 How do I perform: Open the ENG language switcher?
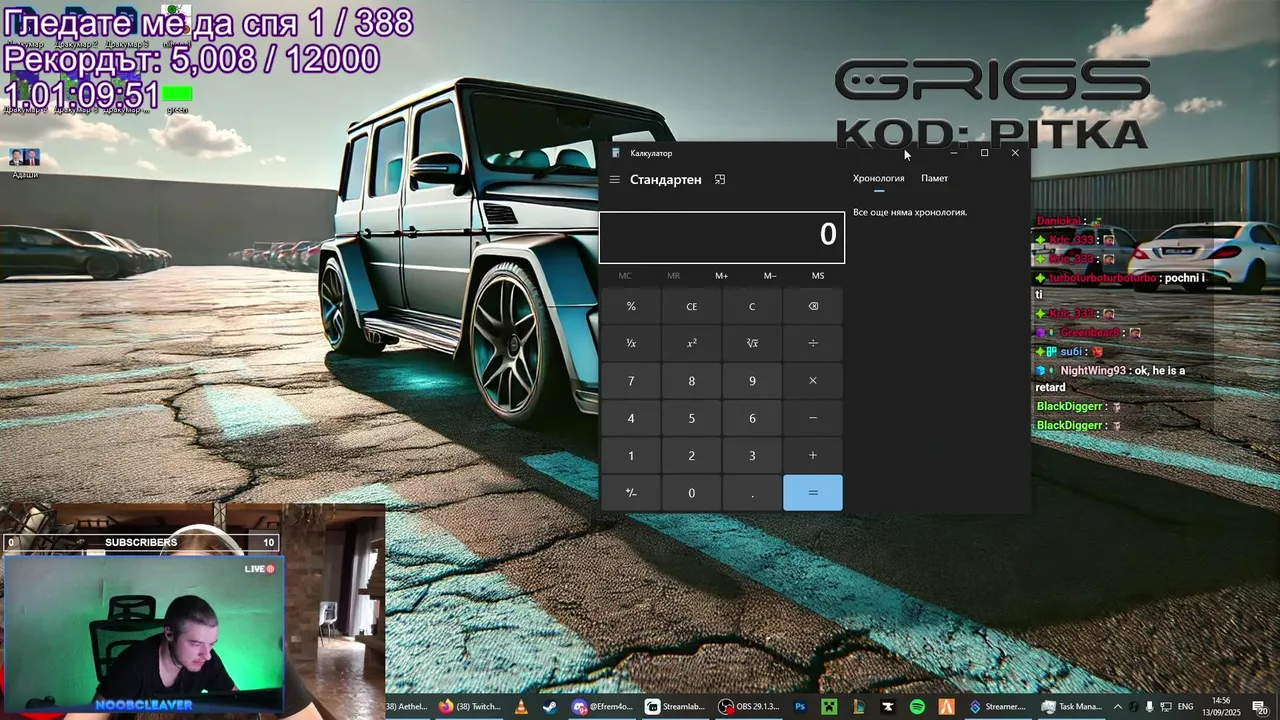[x=1186, y=707]
